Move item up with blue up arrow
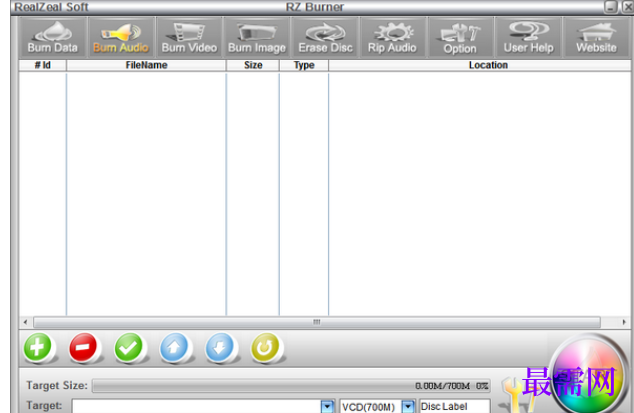The image size is (634, 413). click(x=174, y=347)
